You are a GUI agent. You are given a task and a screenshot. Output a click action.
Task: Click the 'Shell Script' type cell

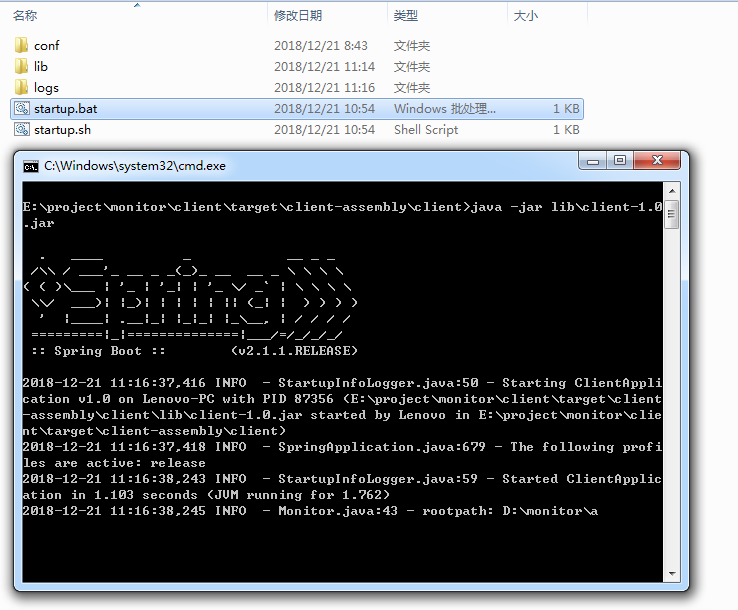click(426, 130)
